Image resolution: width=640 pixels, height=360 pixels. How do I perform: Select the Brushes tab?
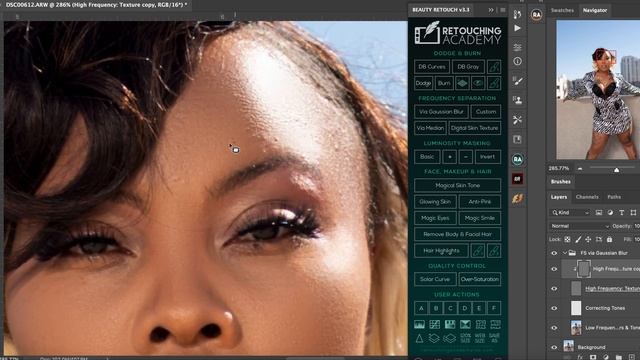tap(561, 182)
